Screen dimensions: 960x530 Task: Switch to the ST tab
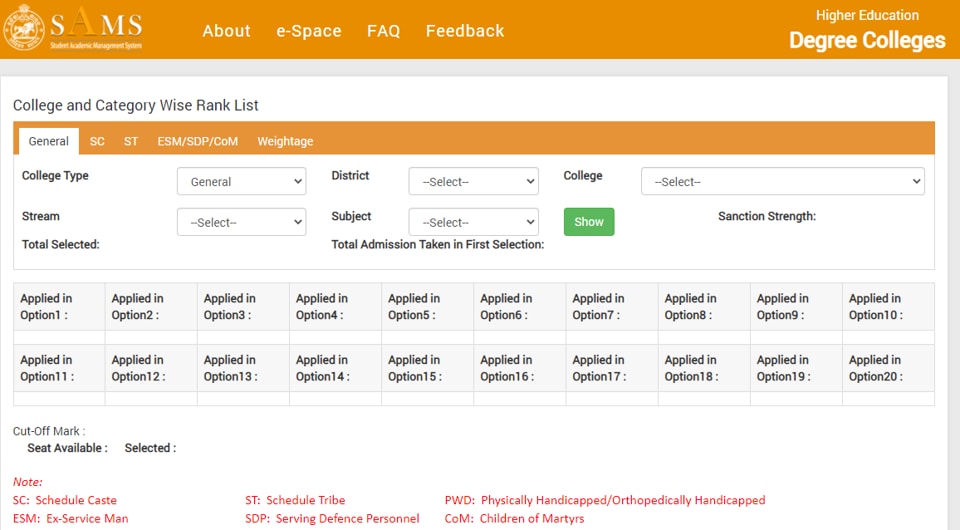pos(131,141)
